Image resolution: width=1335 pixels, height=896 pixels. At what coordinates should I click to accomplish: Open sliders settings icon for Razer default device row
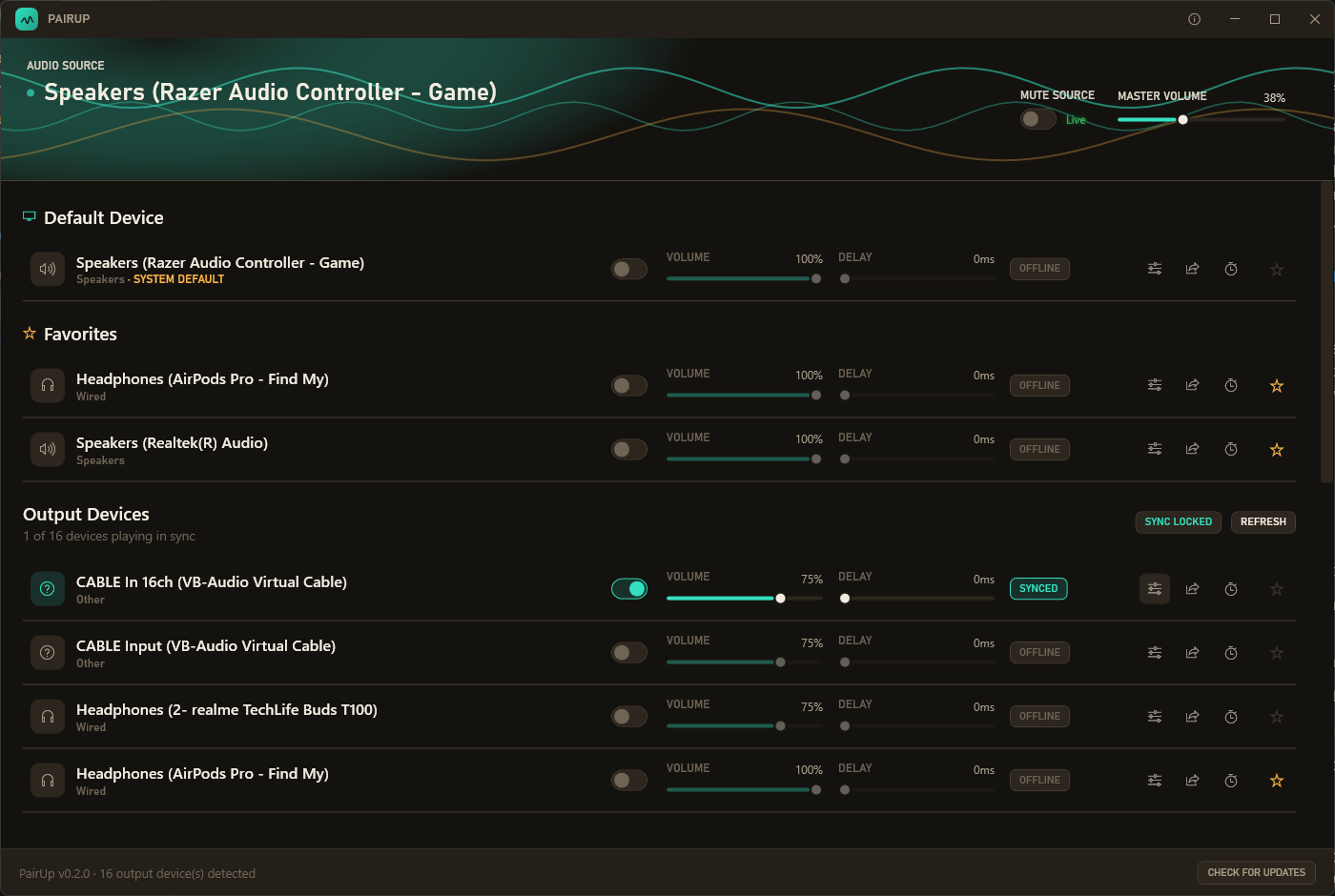pyautogui.click(x=1155, y=269)
